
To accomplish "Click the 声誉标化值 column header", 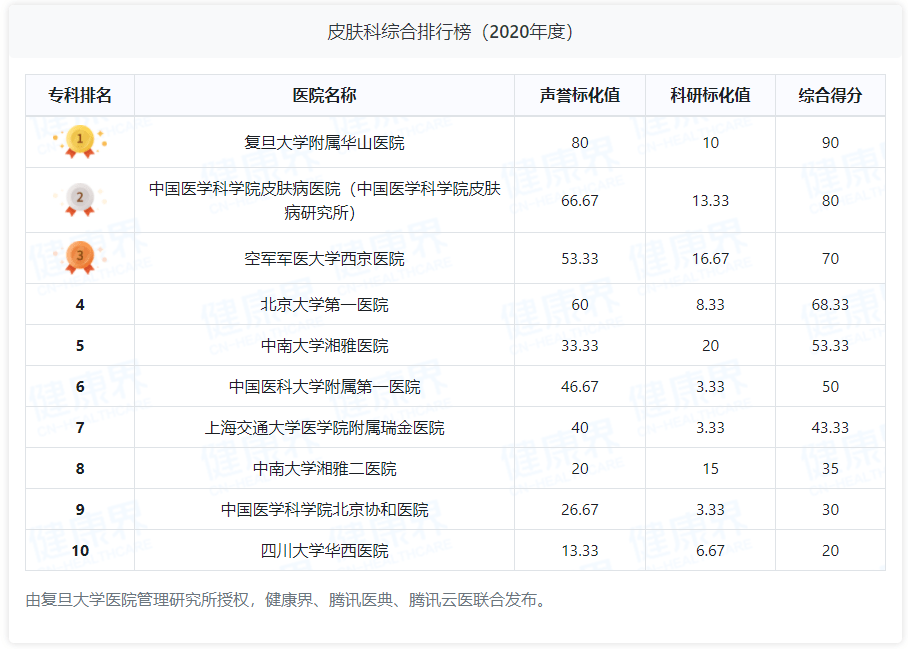I will [580, 96].
